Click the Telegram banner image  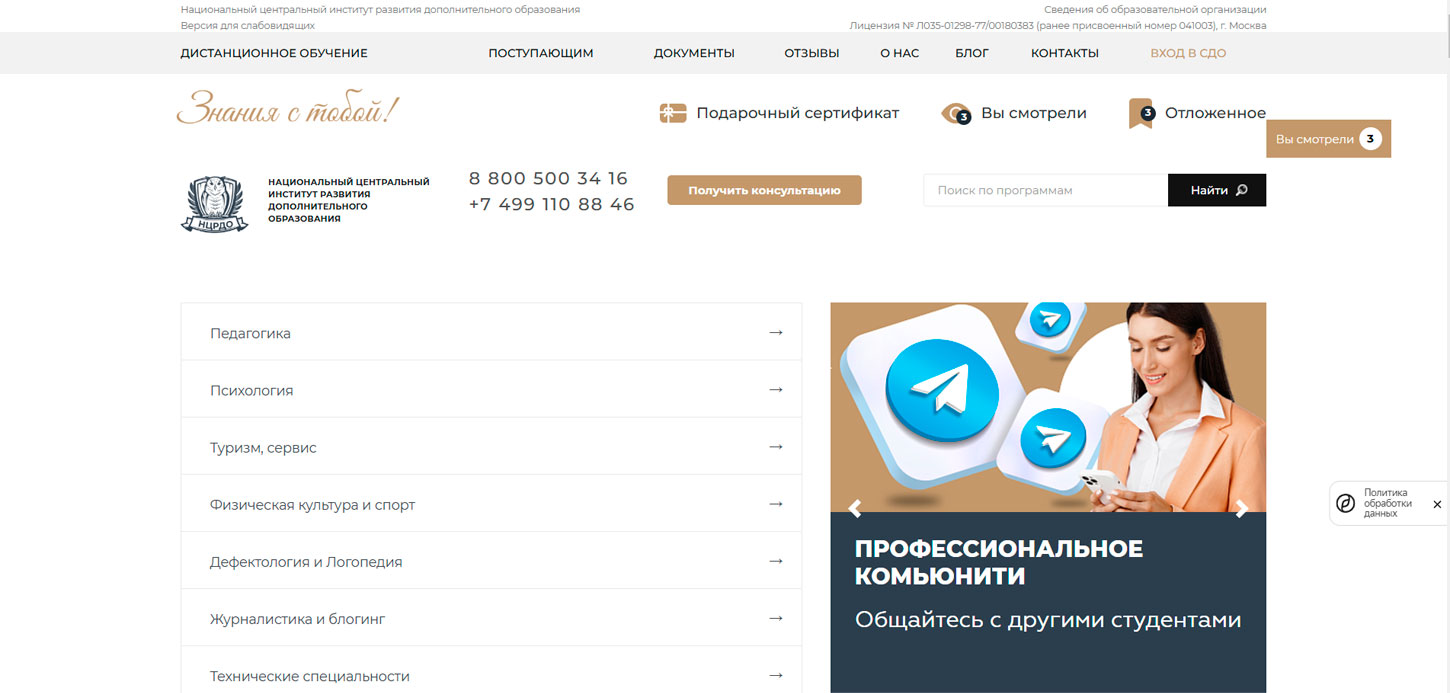[1048, 407]
